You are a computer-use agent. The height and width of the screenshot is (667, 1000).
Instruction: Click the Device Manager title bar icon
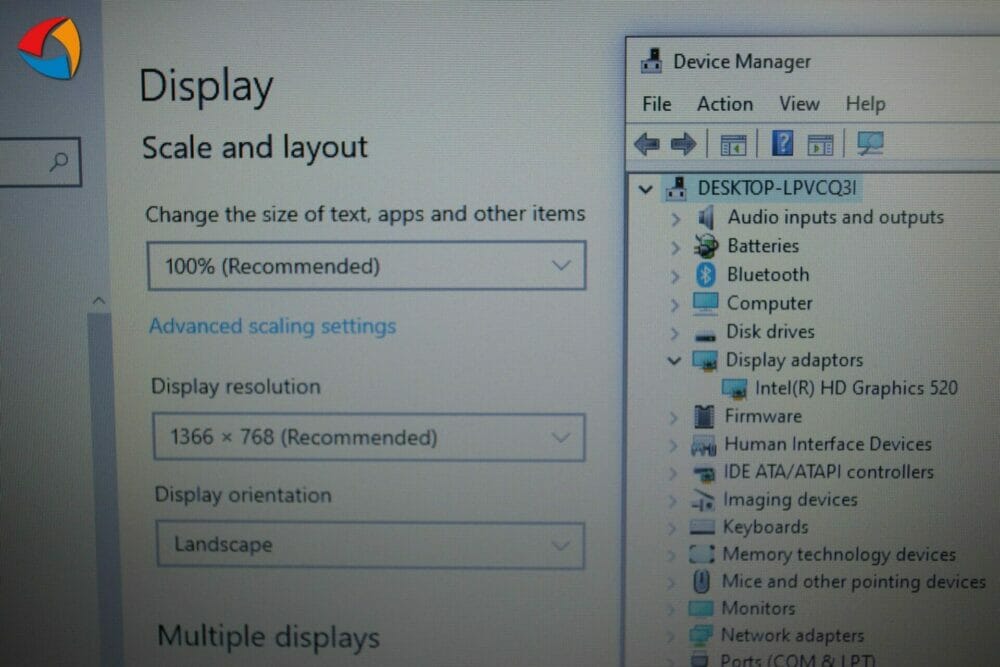tap(651, 61)
